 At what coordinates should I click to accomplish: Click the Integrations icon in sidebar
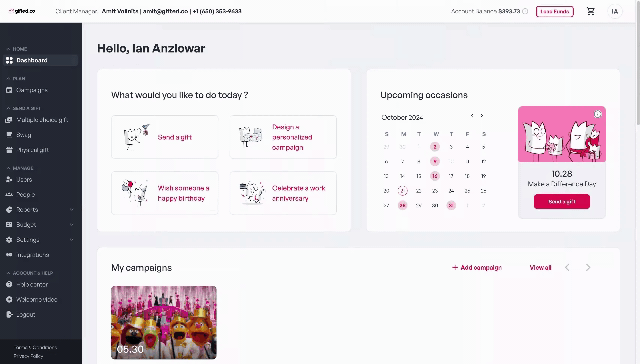tap(9, 255)
